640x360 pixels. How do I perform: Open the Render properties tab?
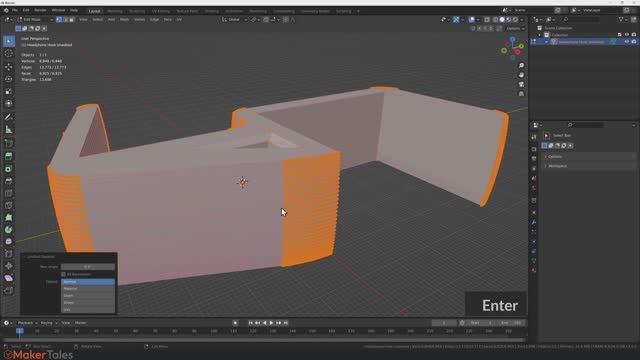[x=534, y=149]
